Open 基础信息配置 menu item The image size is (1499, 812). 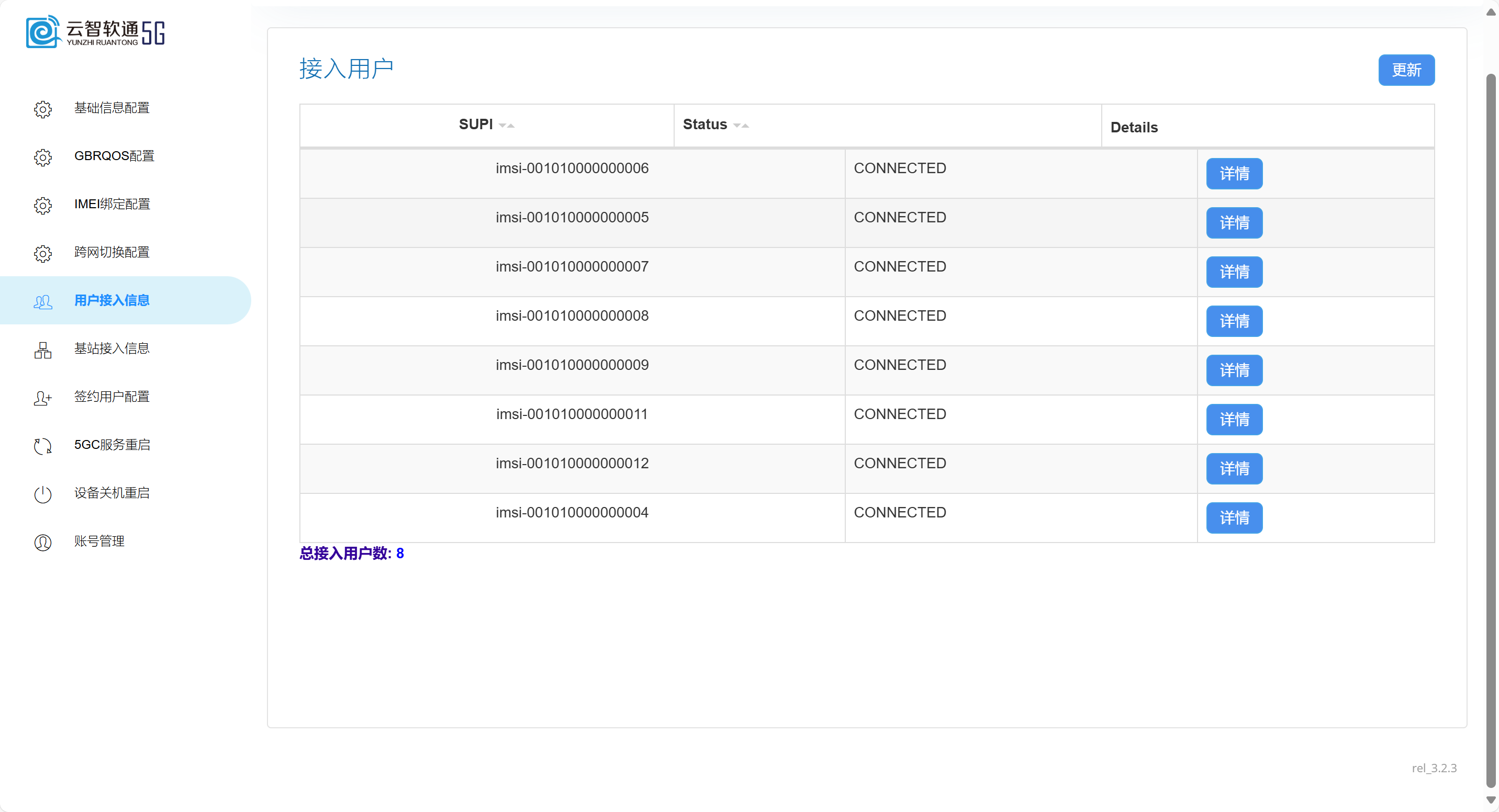125,108
